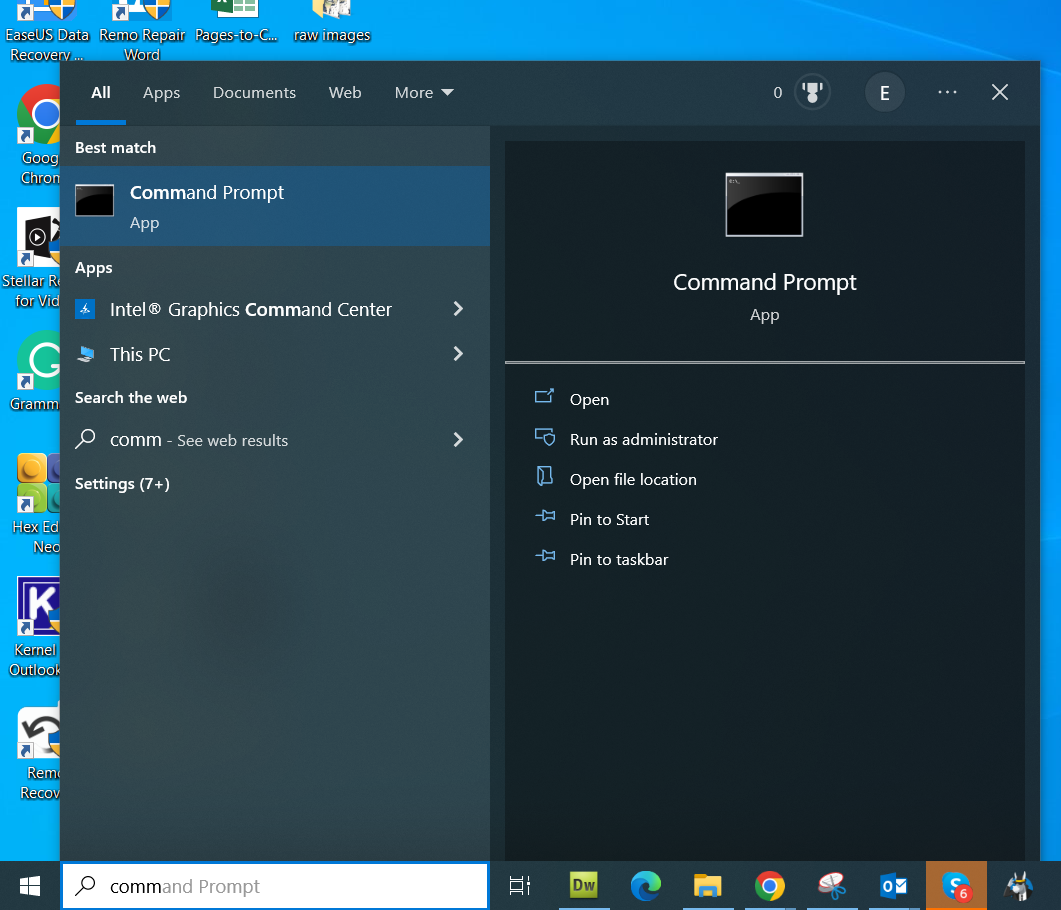Switch to the Web search tab
This screenshot has height=910, width=1061.
coord(345,93)
